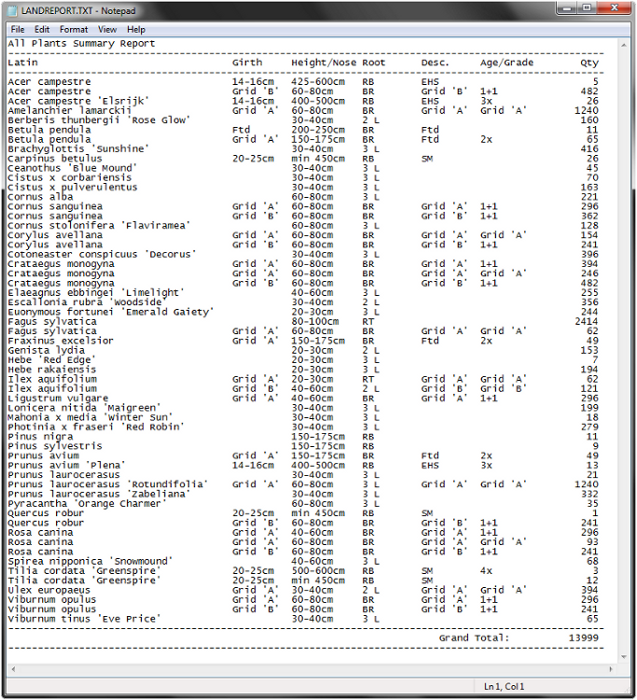Click 'Cornus alba' plant name
Viewport: 637px width, 700px height.
[40, 197]
